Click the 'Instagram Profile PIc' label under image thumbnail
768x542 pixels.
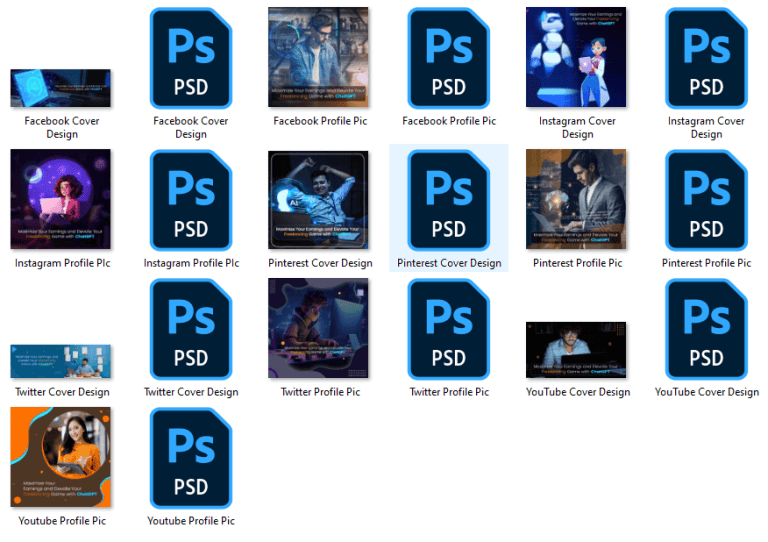62,263
